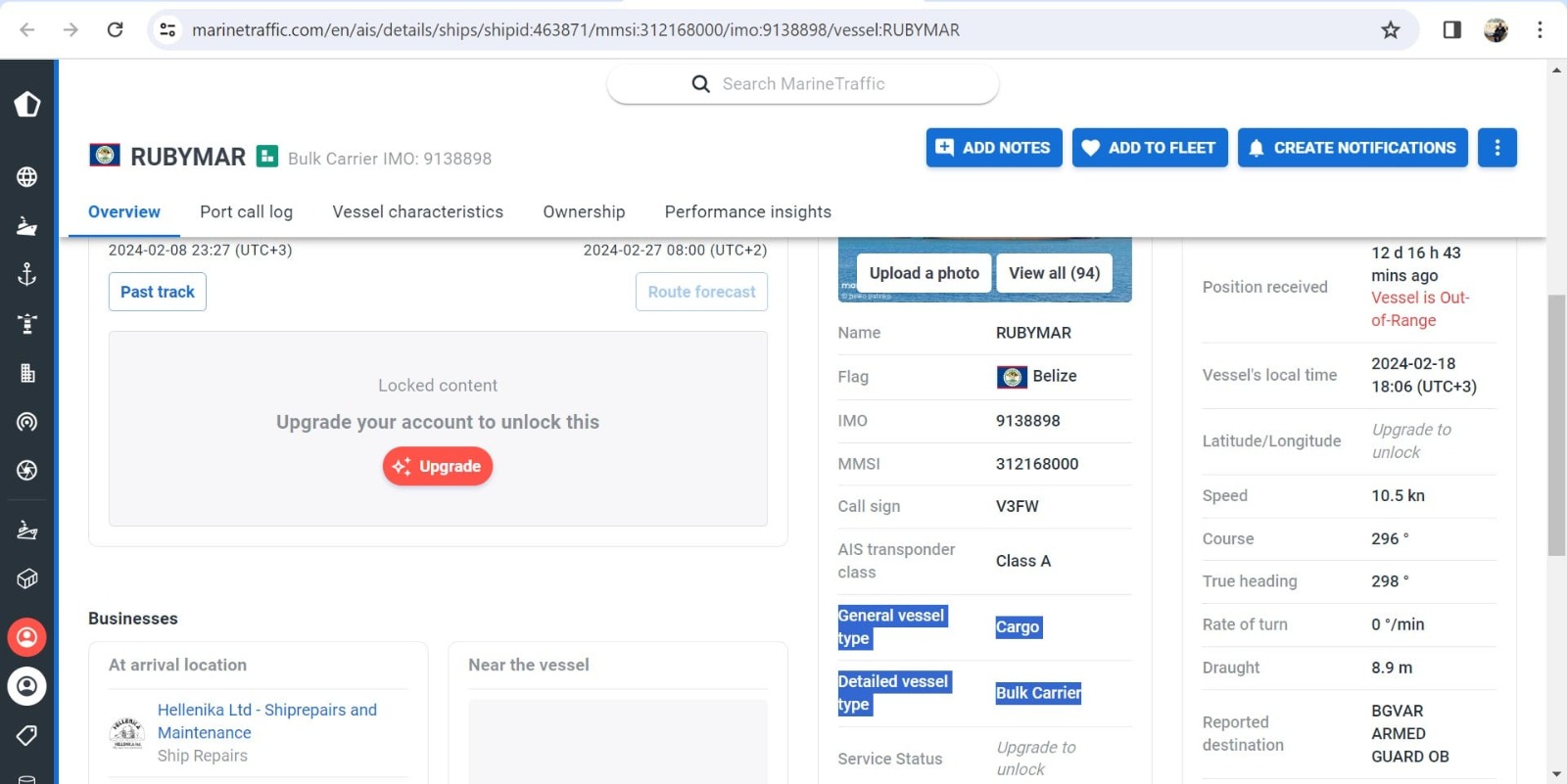The width and height of the screenshot is (1567, 784).
Task: Click the browser address bar URL
Action: coord(575,29)
